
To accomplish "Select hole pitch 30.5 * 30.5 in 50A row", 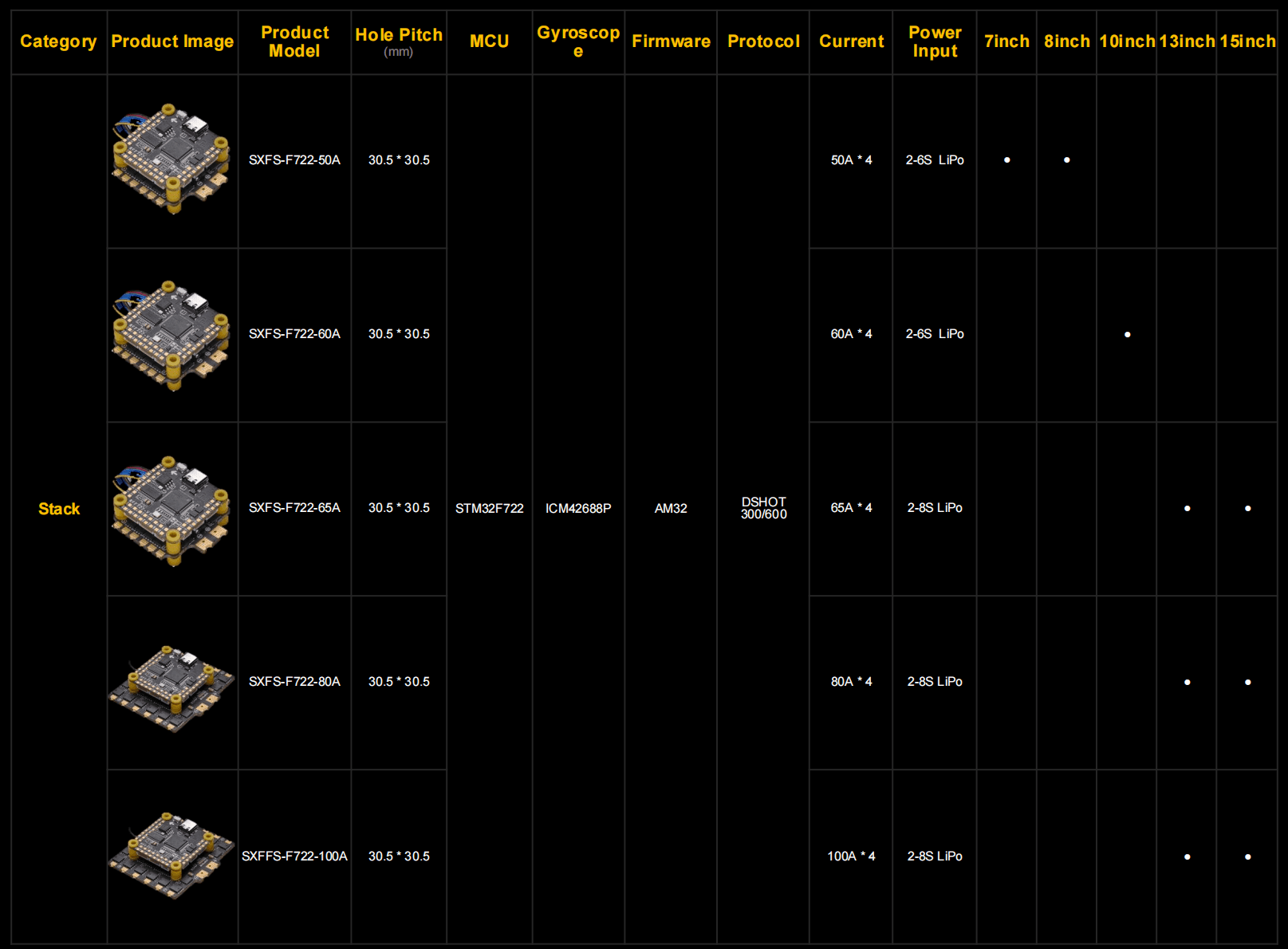I will coord(399,160).
